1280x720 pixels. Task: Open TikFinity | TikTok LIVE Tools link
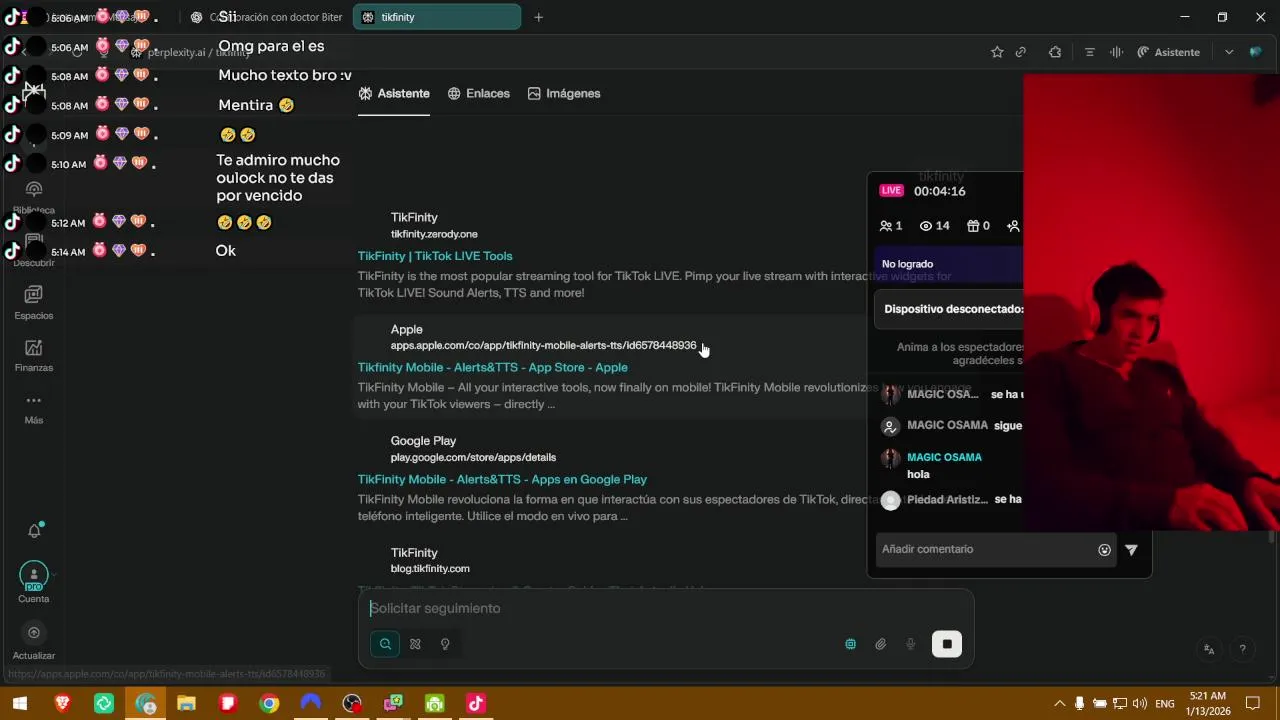tap(435, 256)
